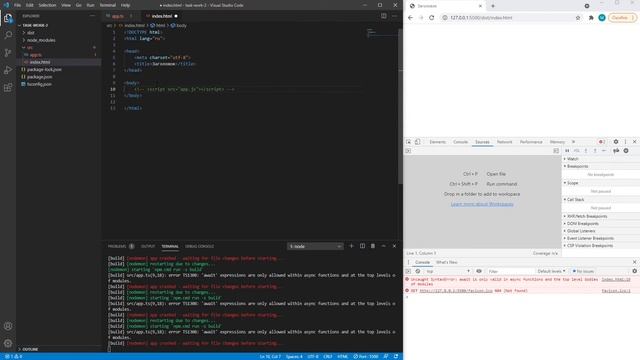
Task: Open Default levels dropdown in console
Action: point(551,271)
